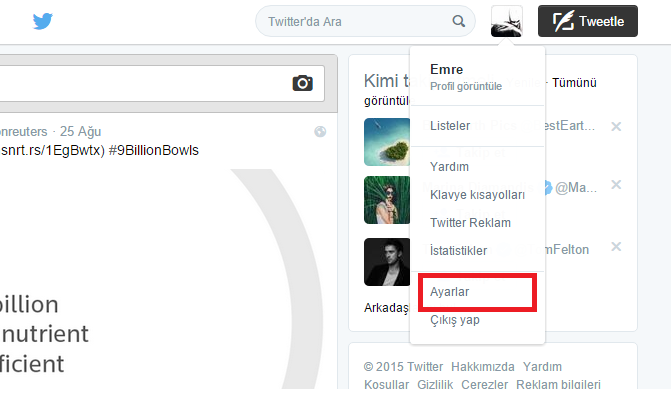Image resolution: width=671 pixels, height=393 pixels.
Task: Click the globe icon on the tweet
Action: [x=320, y=131]
